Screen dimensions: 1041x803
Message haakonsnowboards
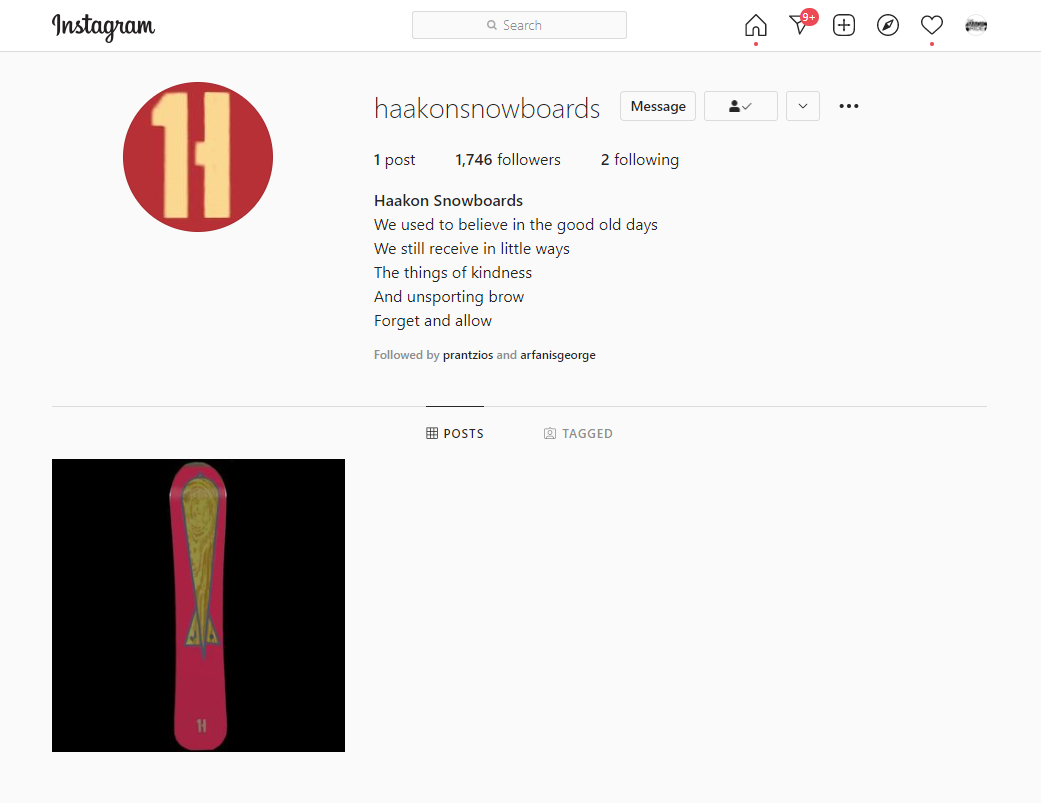coord(658,106)
